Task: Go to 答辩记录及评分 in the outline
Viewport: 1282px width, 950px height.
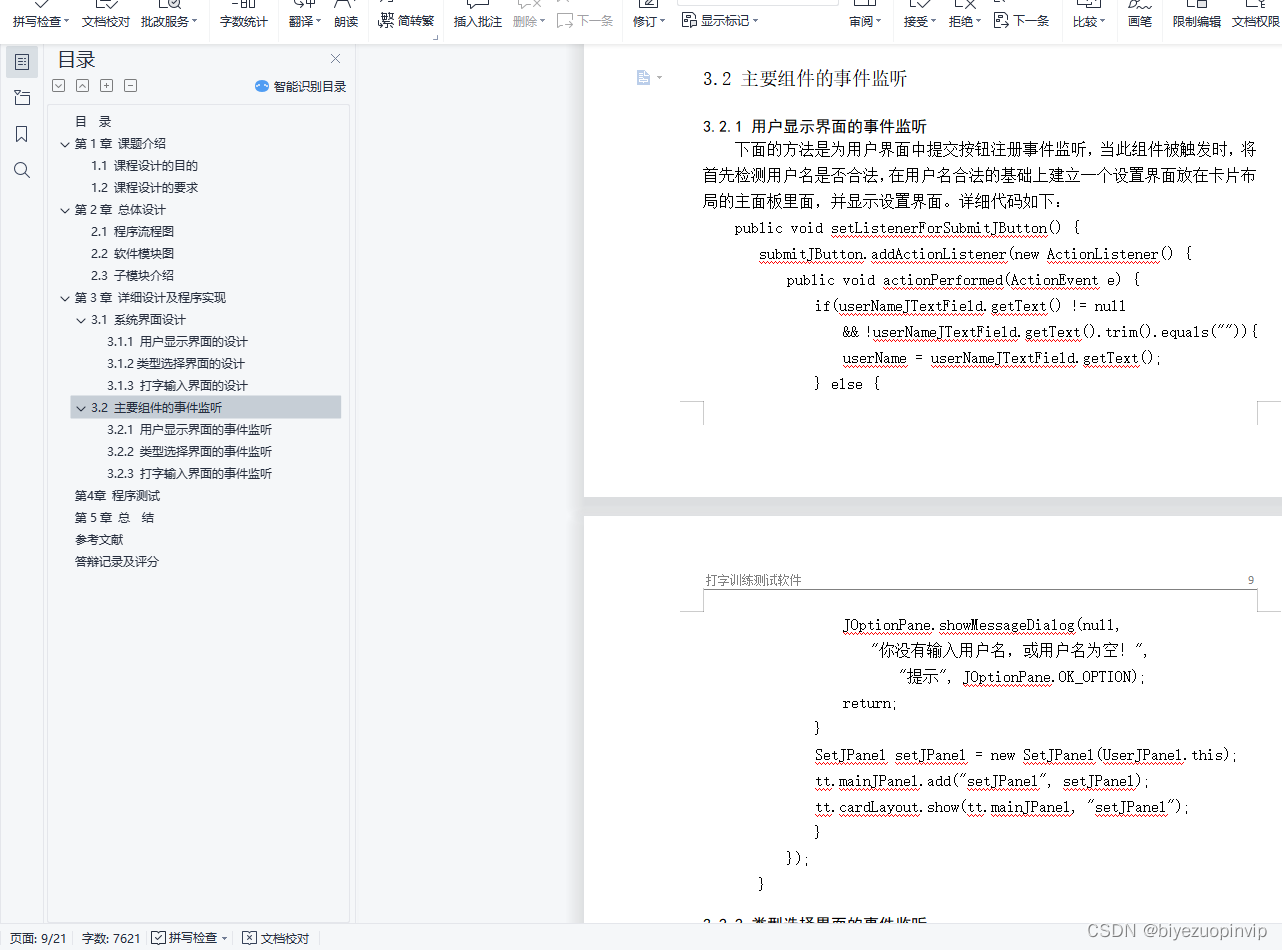Action: [x=116, y=562]
